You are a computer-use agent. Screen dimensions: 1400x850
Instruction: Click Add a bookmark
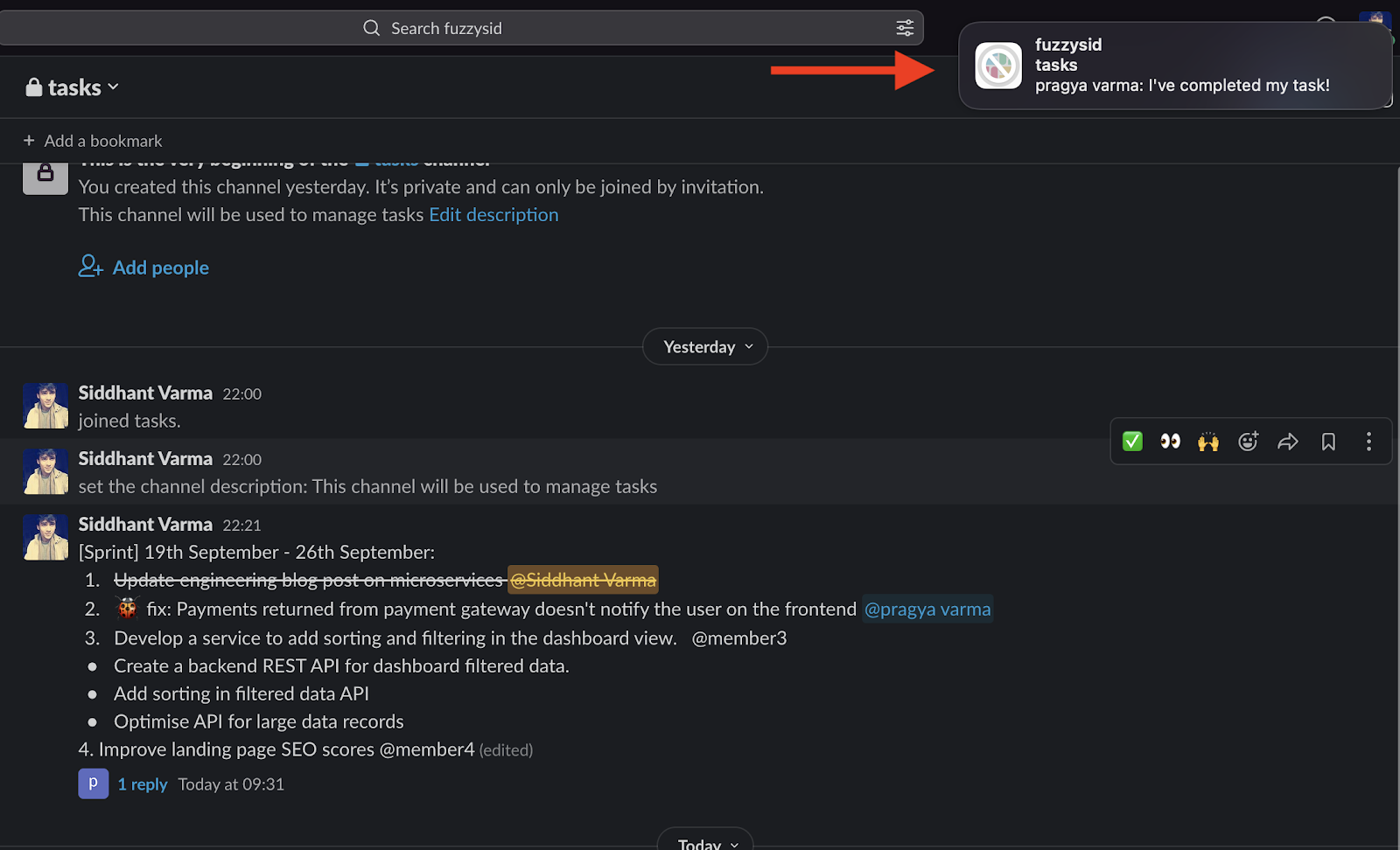pos(93,141)
